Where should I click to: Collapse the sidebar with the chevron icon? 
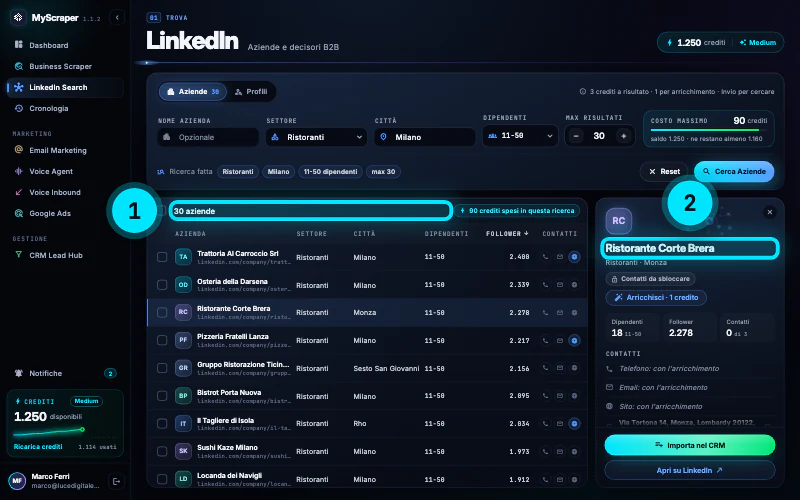(117, 17)
